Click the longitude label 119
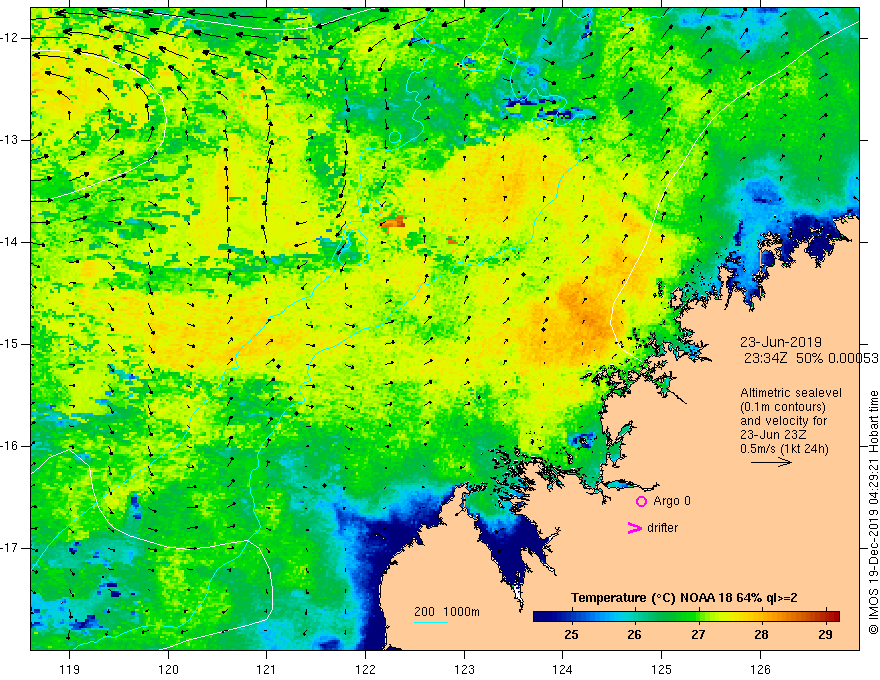Viewport: 880px width, 680px height. 69,669
